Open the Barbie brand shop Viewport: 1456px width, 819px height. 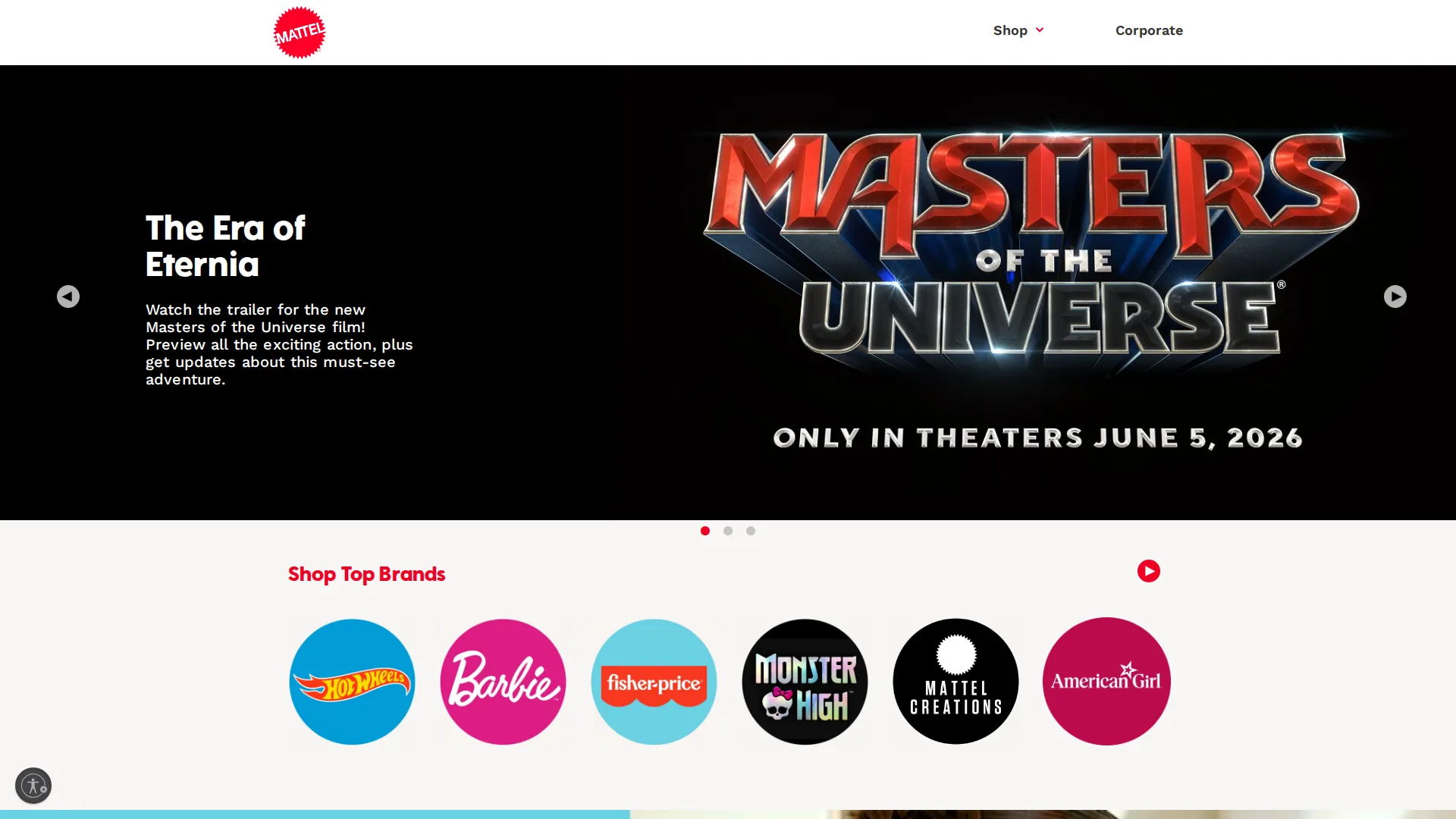[503, 681]
